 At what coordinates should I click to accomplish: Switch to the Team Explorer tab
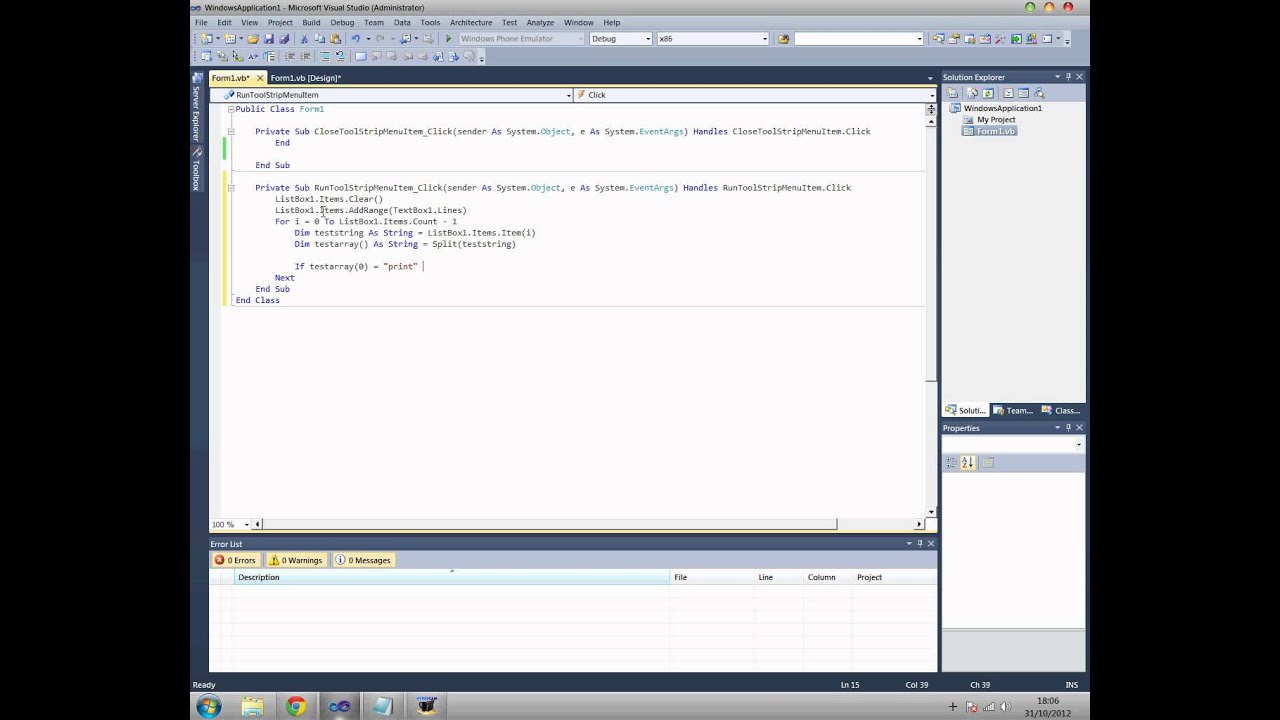pos(1013,410)
